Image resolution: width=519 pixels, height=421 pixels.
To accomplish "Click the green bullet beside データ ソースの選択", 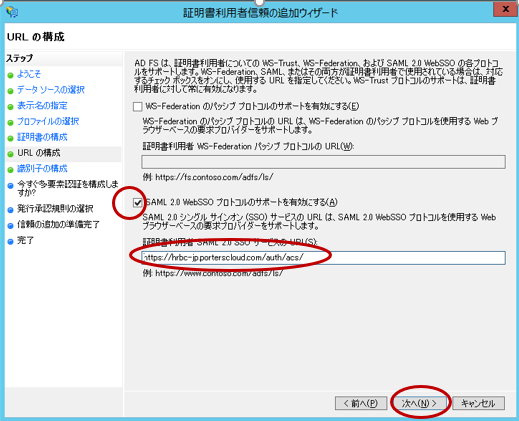I will click(10, 91).
